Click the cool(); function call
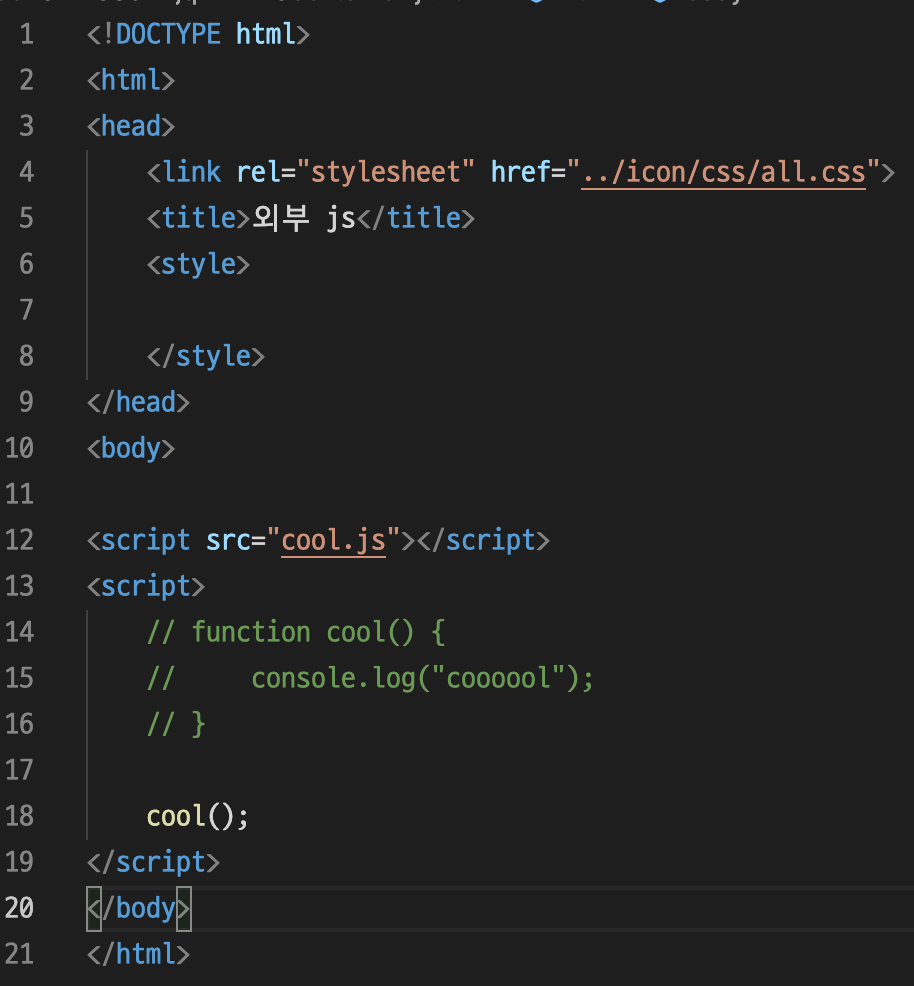Image resolution: width=914 pixels, height=986 pixels. (x=198, y=816)
